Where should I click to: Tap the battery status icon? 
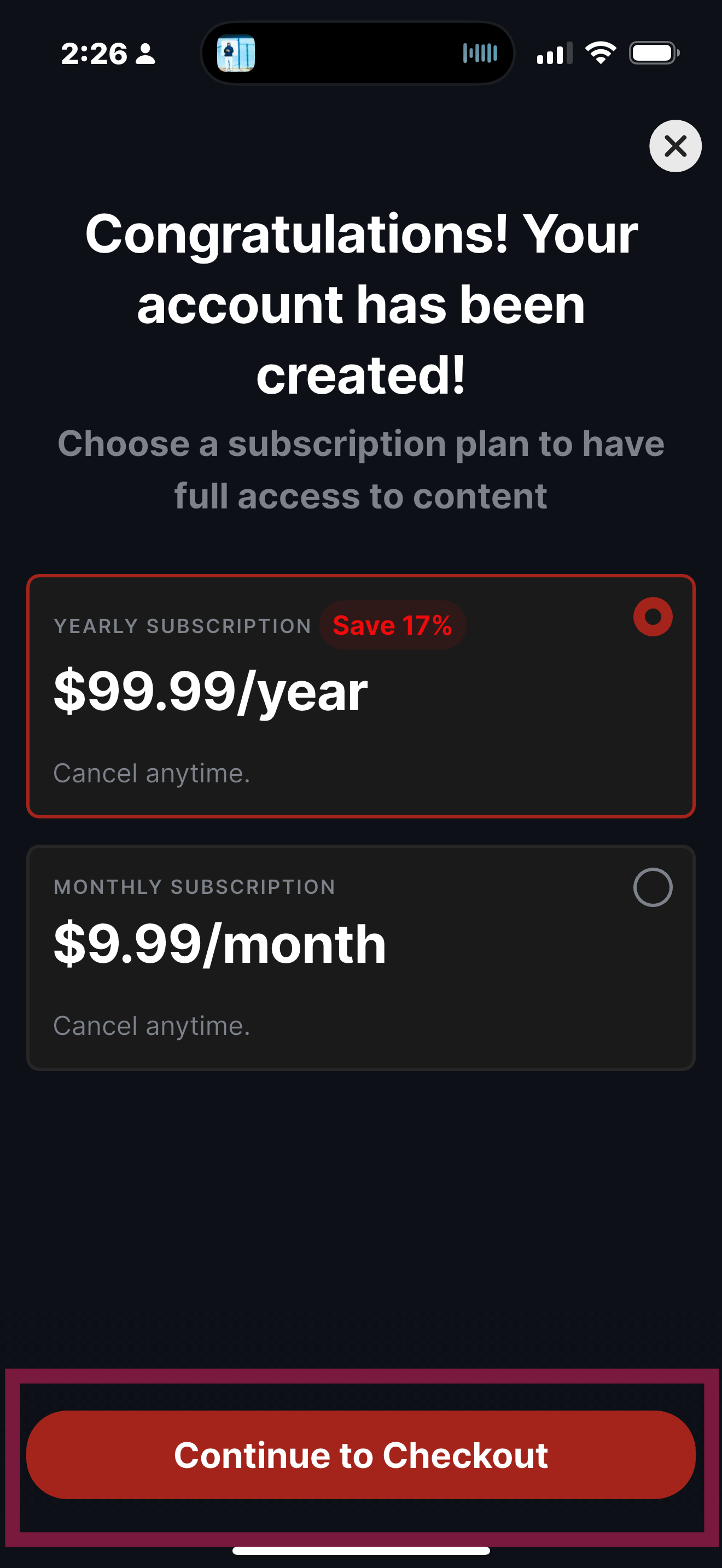(x=654, y=53)
